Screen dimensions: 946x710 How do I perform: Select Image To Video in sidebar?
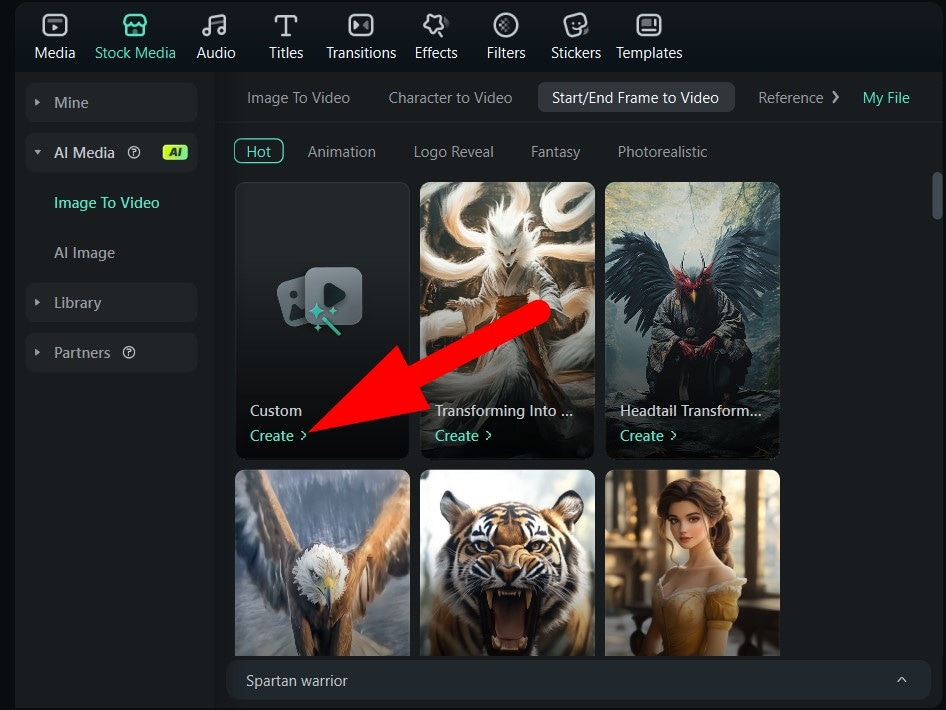pos(107,203)
